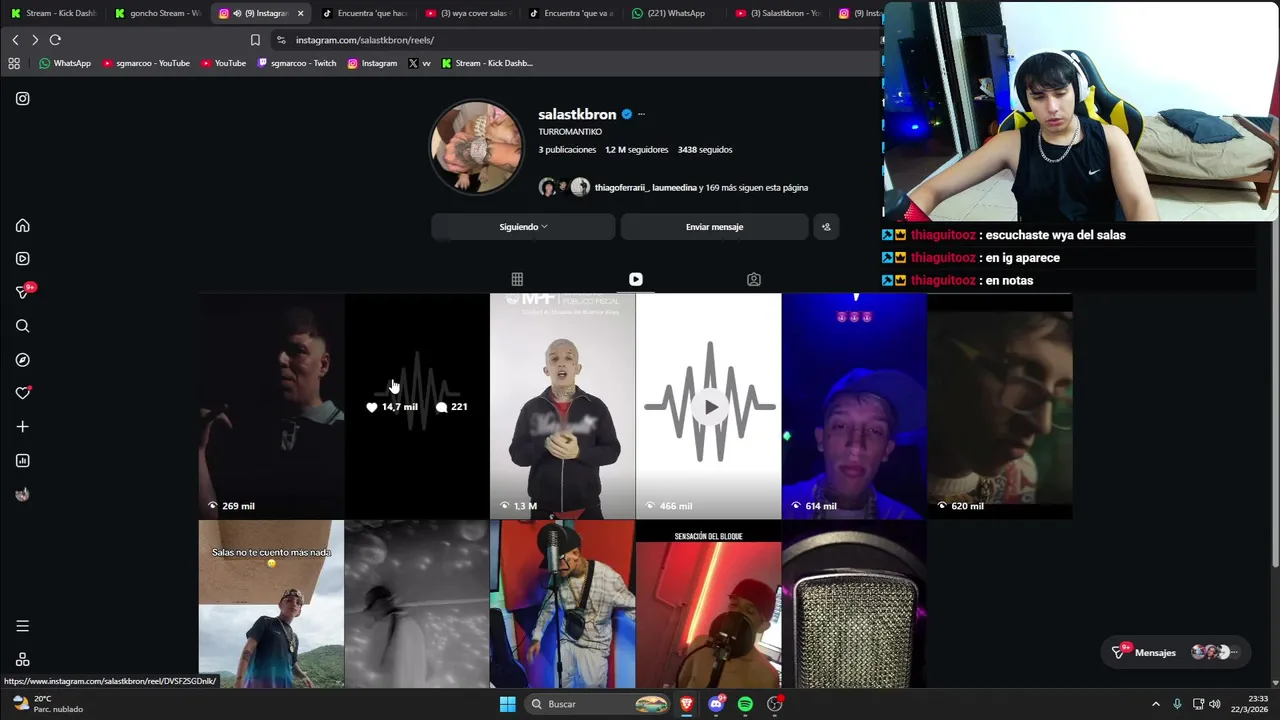1280x720 pixels.
Task: Open the 'sgmarcoo - YouTube' bookmark
Action: click(x=146, y=63)
